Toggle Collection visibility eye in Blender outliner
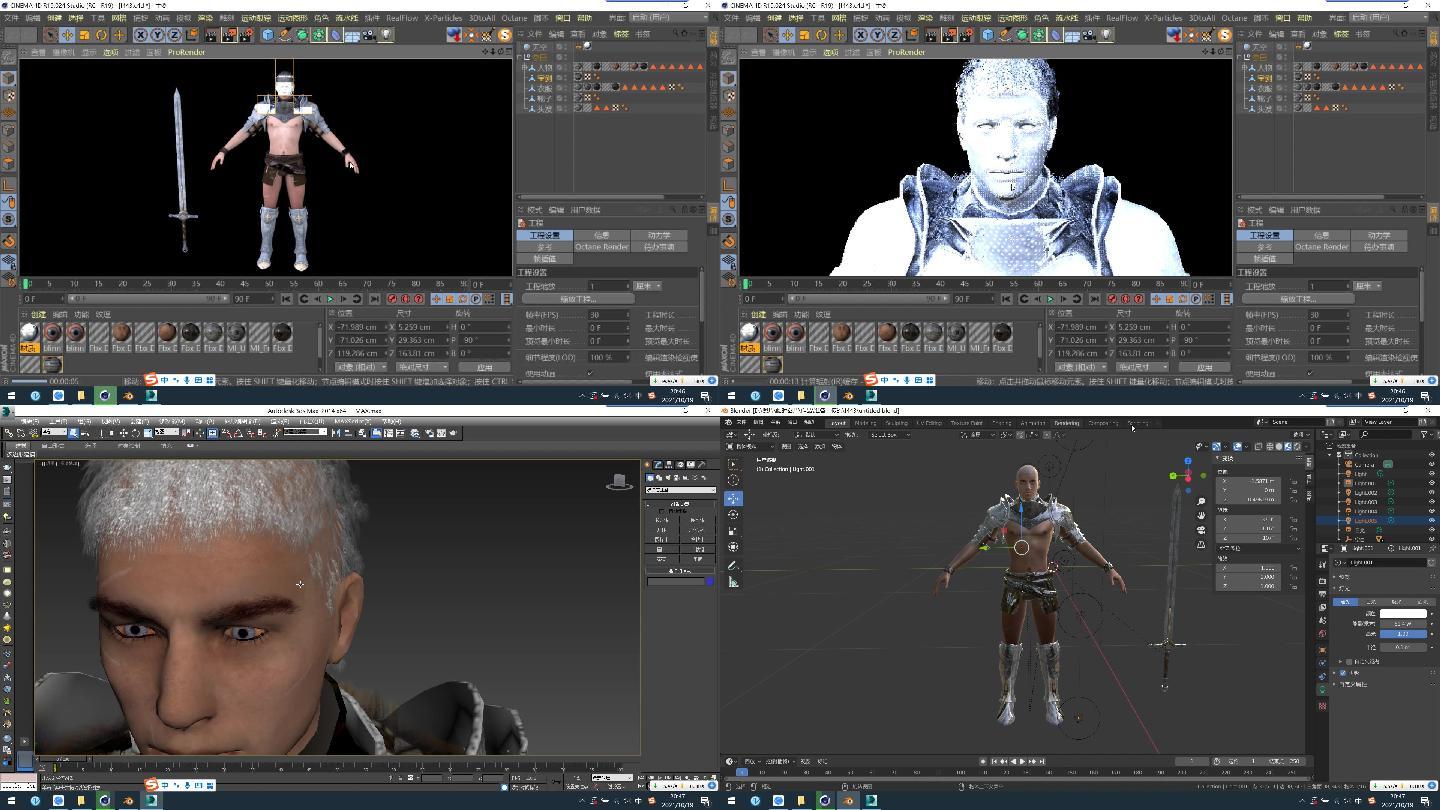Image resolution: width=1440 pixels, height=810 pixels. (x=1431, y=455)
